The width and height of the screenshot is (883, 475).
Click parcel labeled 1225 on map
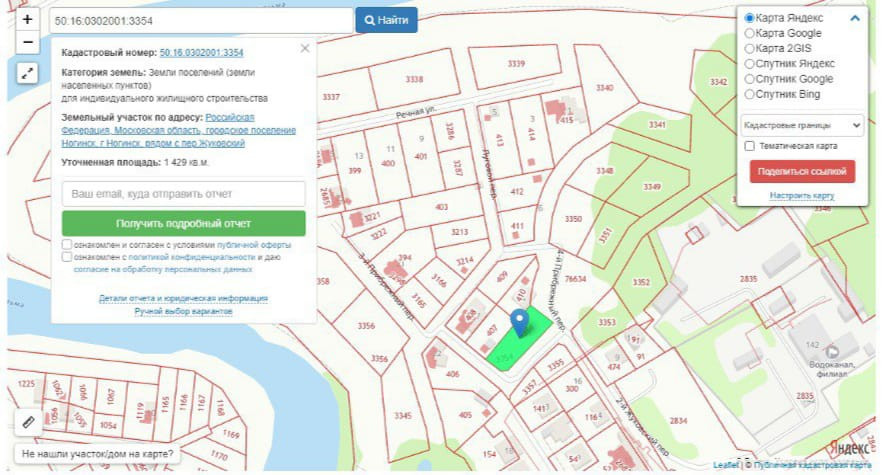[26, 384]
